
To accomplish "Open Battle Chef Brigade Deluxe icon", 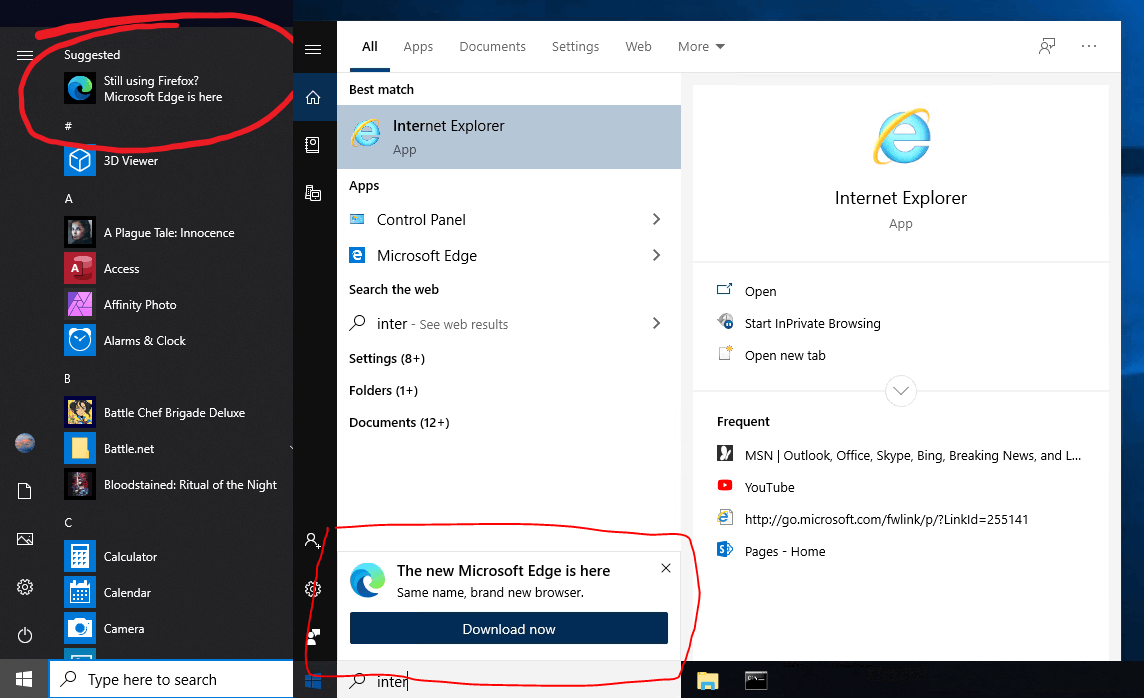I will pos(80,412).
